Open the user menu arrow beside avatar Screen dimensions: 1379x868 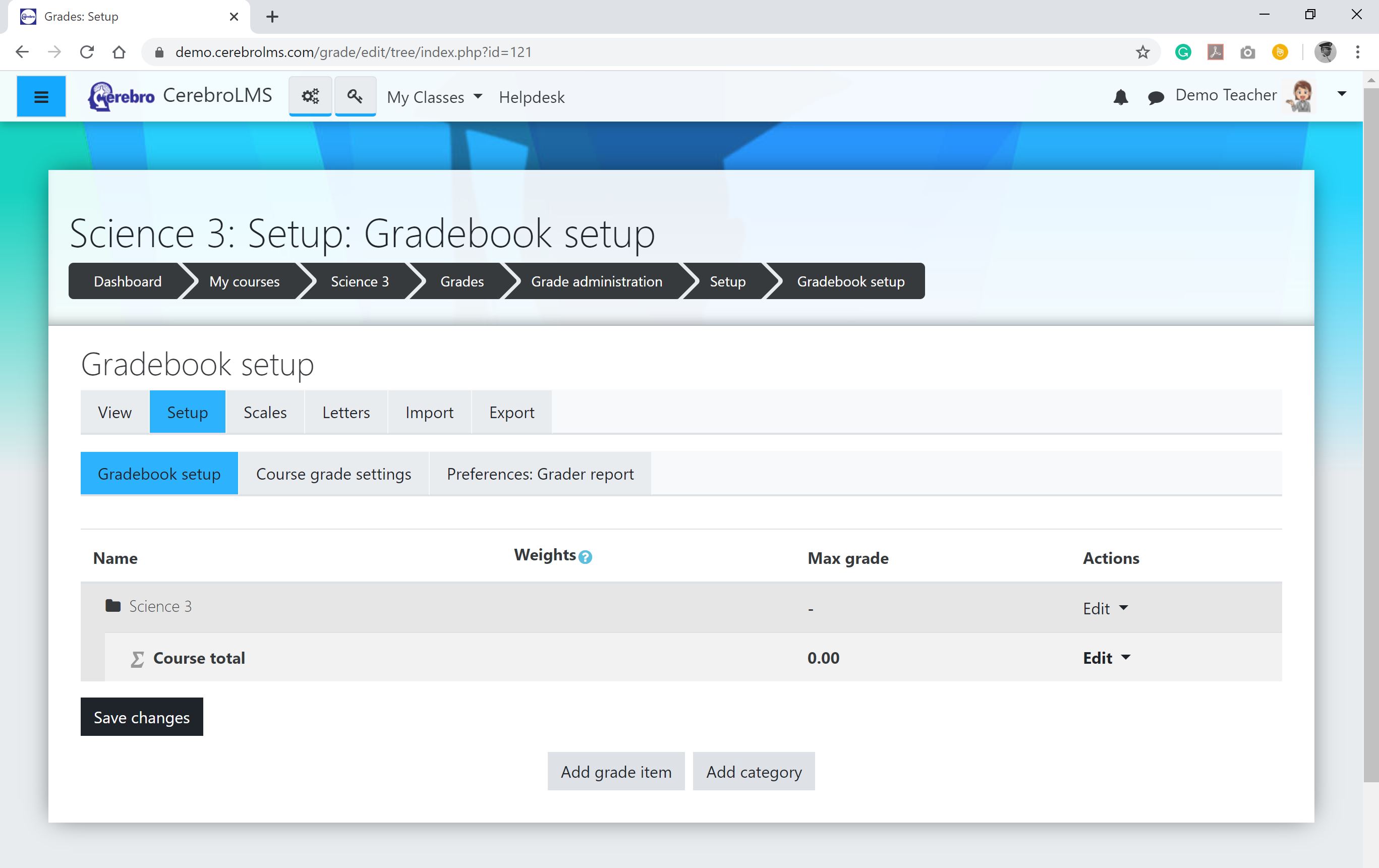(x=1341, y=94)
